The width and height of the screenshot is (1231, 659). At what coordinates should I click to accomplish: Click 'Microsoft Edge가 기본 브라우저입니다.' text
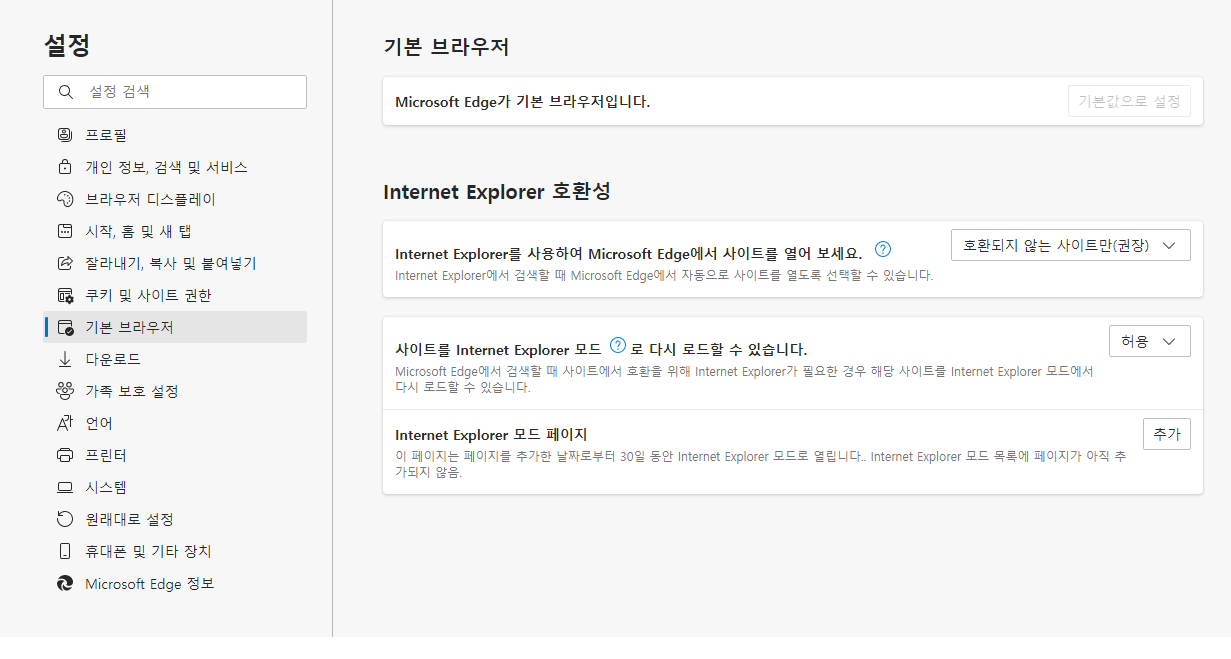[x=523, y=101]
